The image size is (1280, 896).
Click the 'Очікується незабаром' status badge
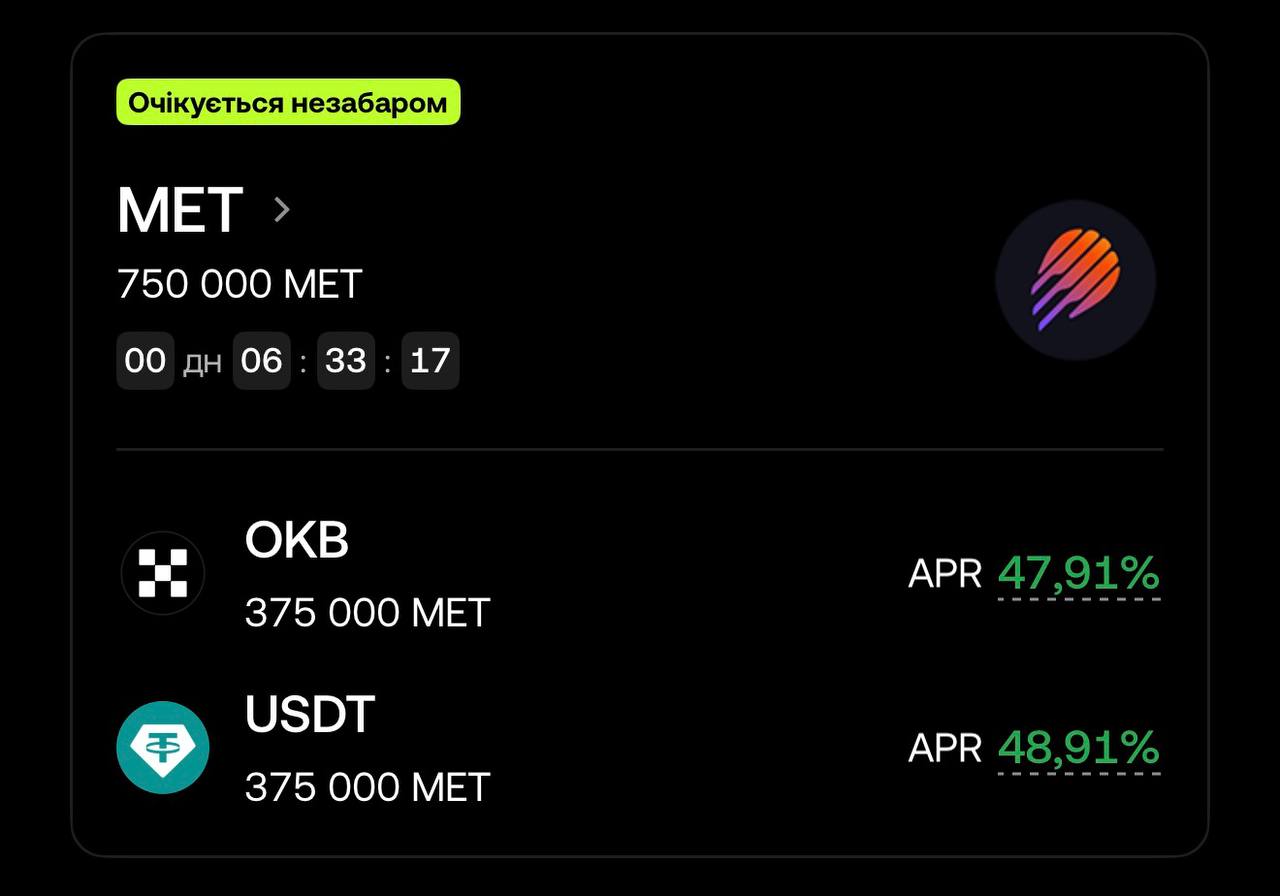(x=288, y=103)
